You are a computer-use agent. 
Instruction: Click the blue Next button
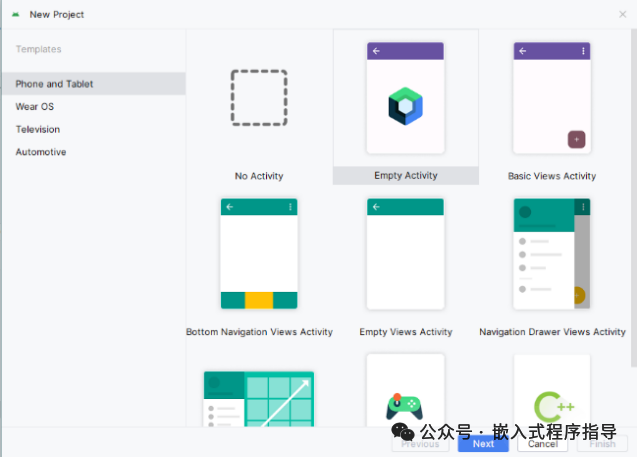point(483,444)
